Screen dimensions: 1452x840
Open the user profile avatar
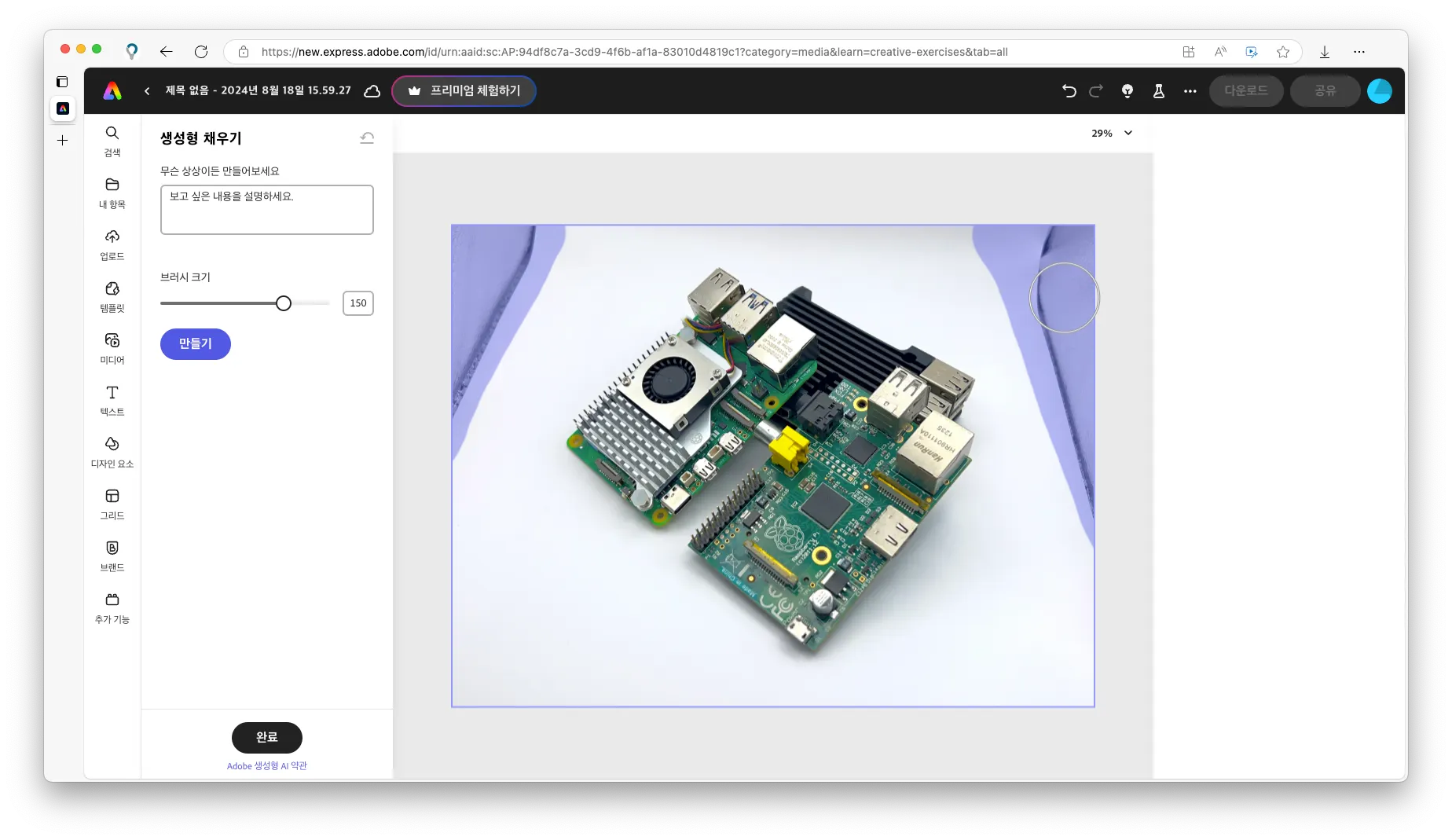pyautogui.click(x=1380, y=91)
